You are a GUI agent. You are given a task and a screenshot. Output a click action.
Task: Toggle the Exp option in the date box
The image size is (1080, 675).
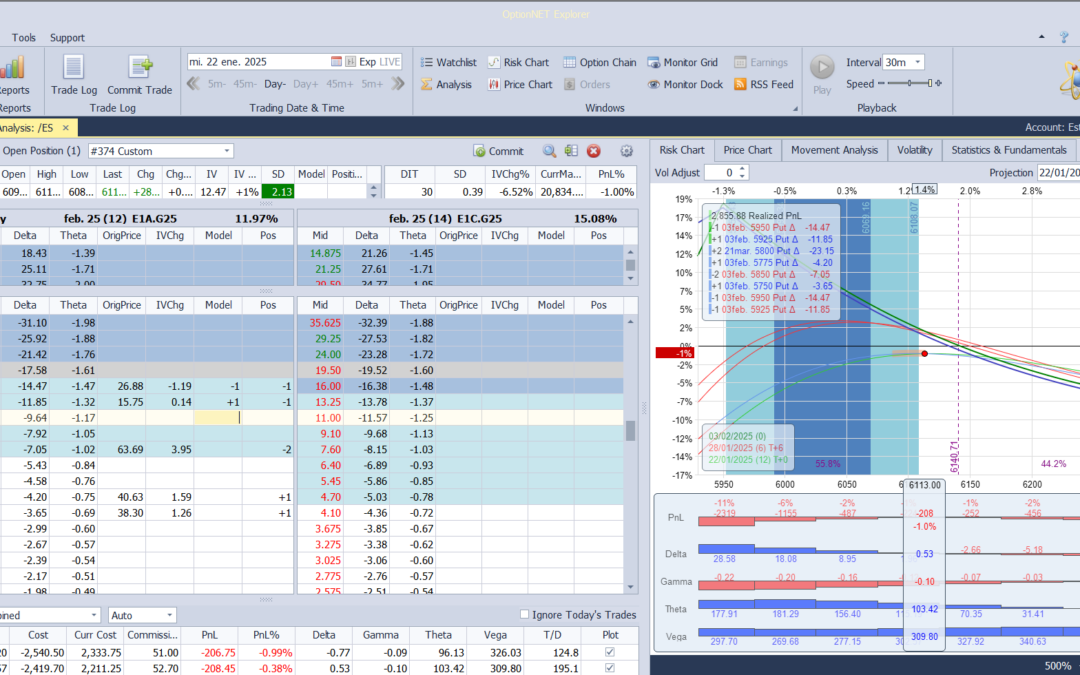pos(367,61)
